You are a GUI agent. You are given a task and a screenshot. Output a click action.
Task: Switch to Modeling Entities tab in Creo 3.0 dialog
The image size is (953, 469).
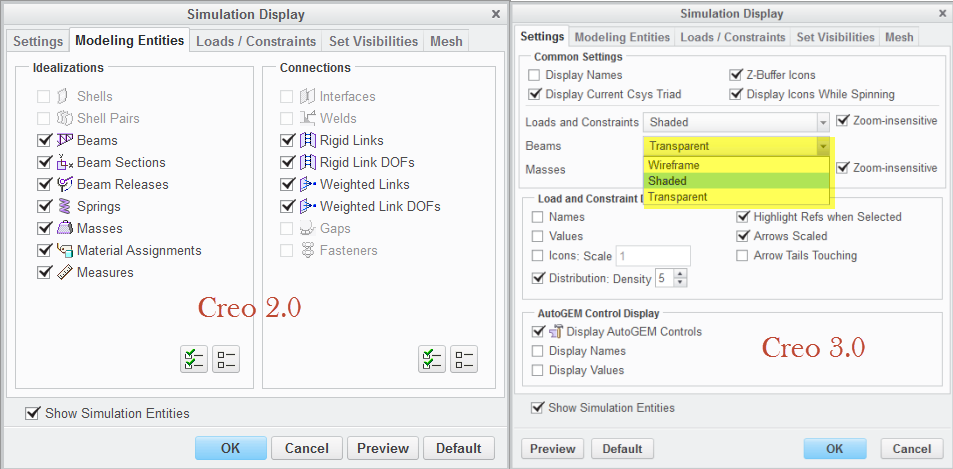point(622,37)
